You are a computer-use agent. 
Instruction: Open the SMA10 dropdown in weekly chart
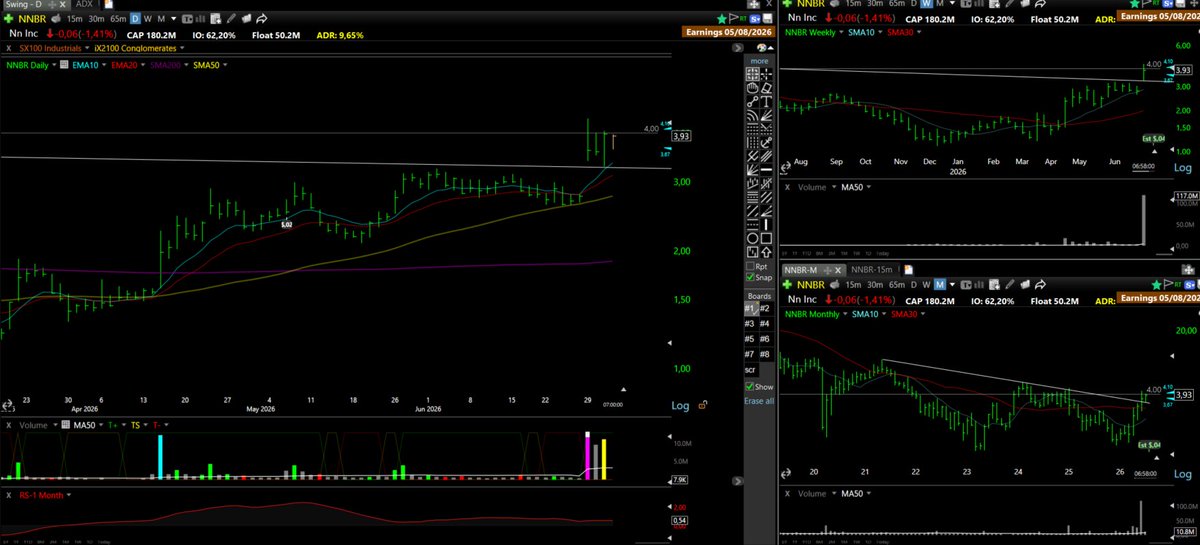[880, 33]
